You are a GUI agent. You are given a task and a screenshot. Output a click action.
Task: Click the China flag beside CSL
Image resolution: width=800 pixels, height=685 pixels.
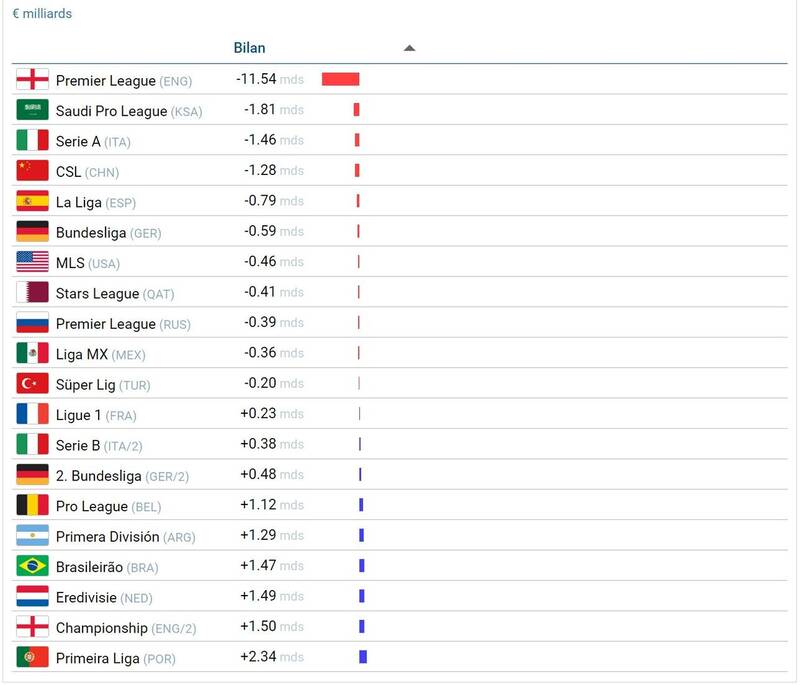[32, 172]
